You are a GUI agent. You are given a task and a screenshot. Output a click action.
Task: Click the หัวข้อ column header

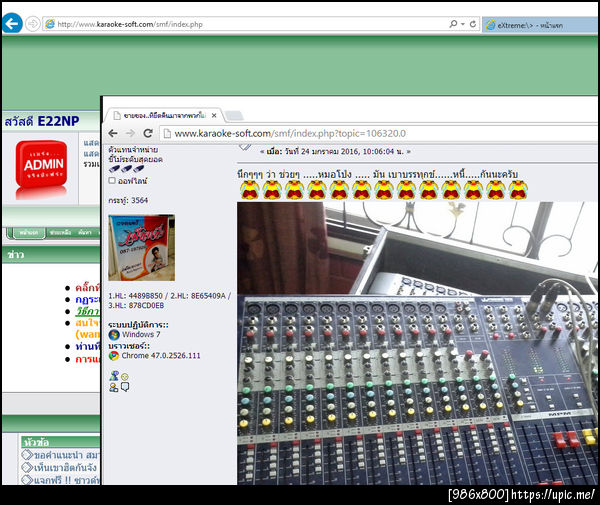[x=36, y=442]
